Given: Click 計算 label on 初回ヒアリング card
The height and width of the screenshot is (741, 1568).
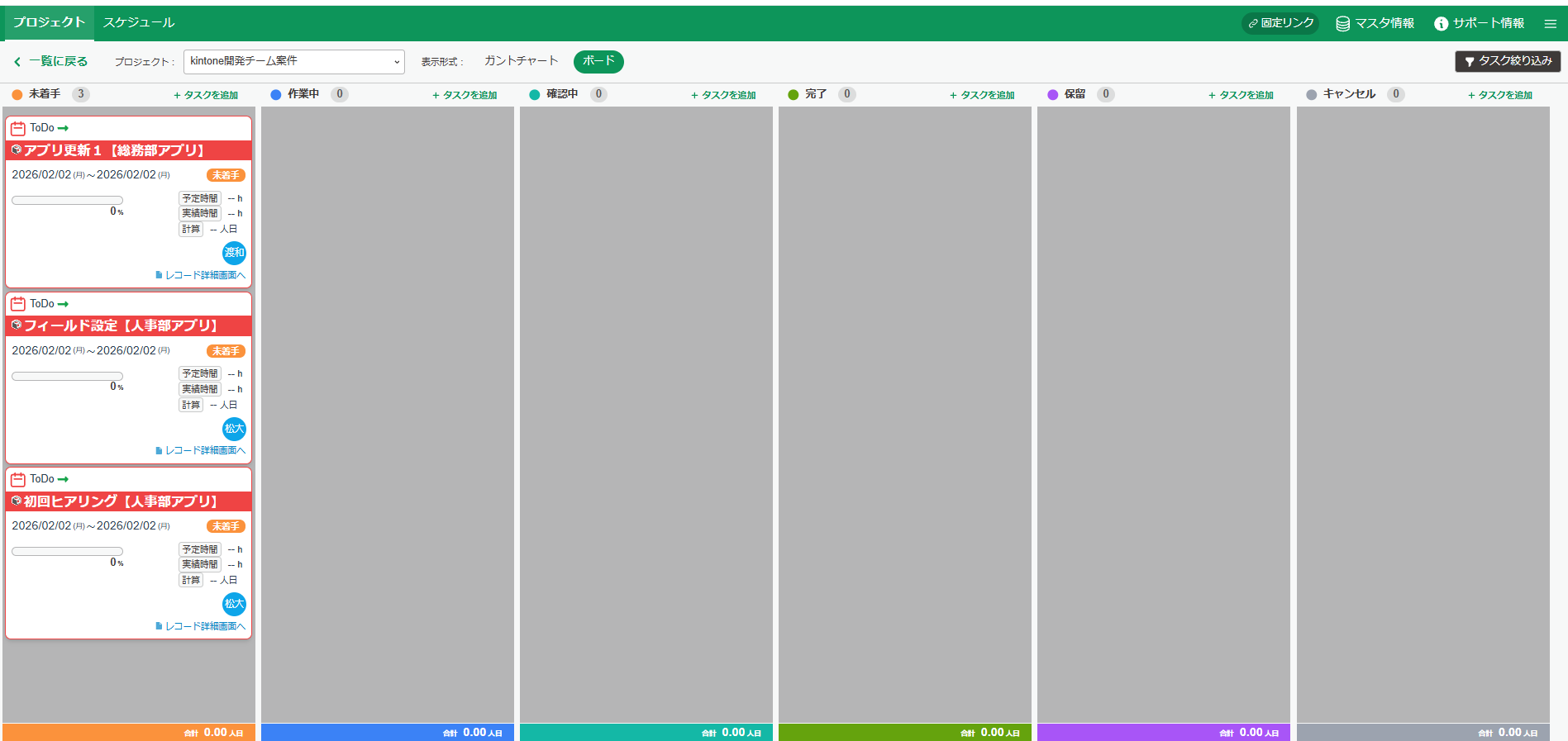Looking at the screenshot, I should [191, 580].
